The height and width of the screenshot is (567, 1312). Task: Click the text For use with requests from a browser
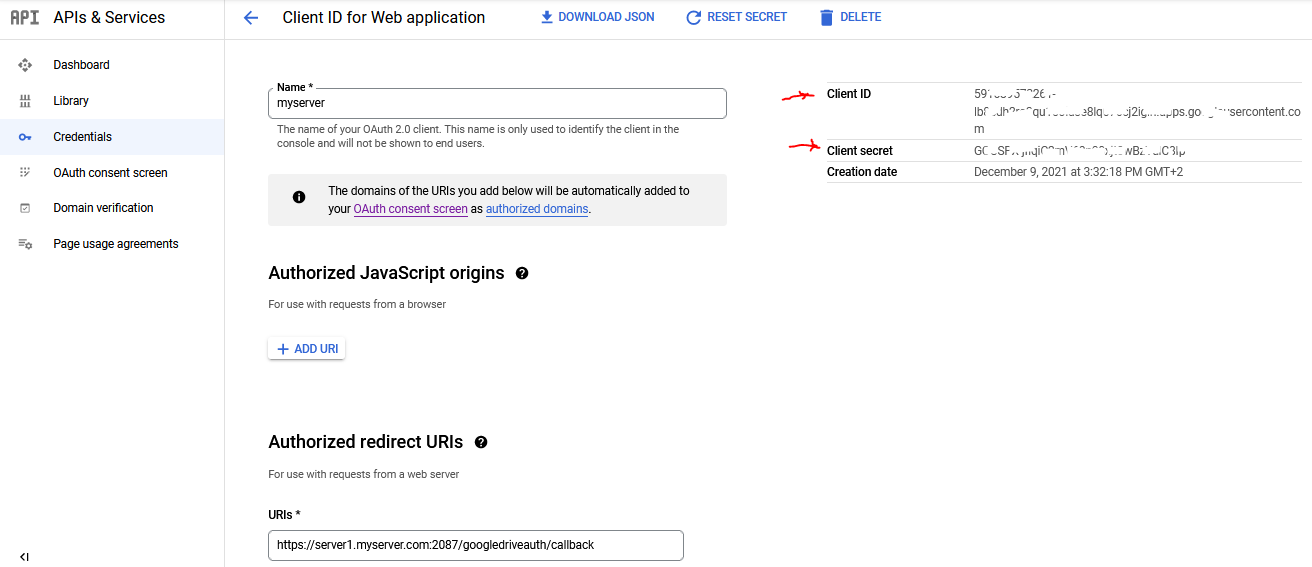tap(357, 304)
